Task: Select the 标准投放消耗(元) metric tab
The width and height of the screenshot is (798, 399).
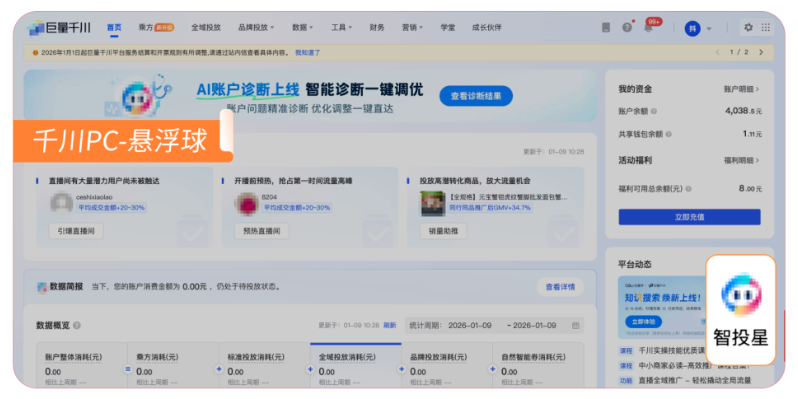Action: point(264,366)
